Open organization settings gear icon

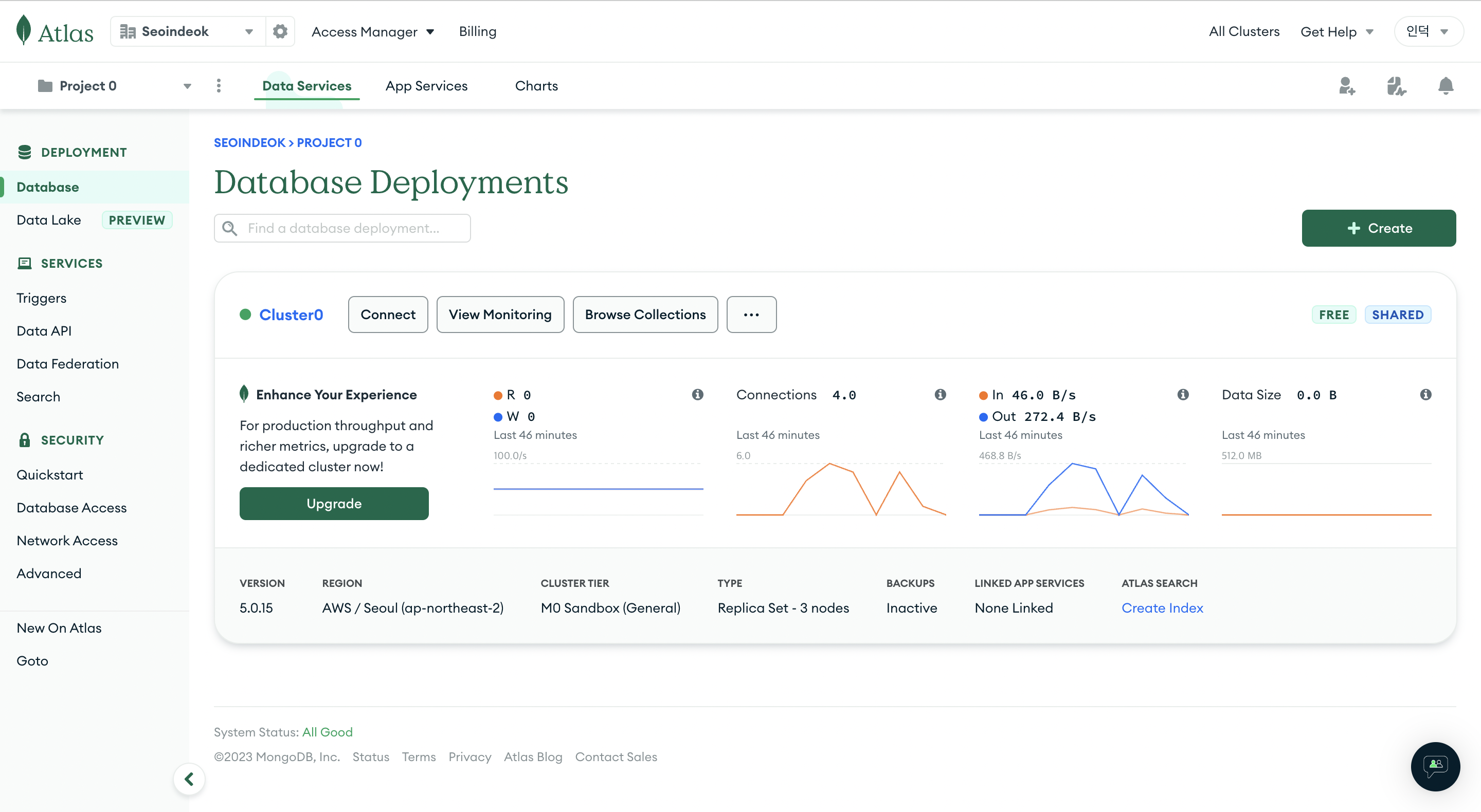(280, 31)
